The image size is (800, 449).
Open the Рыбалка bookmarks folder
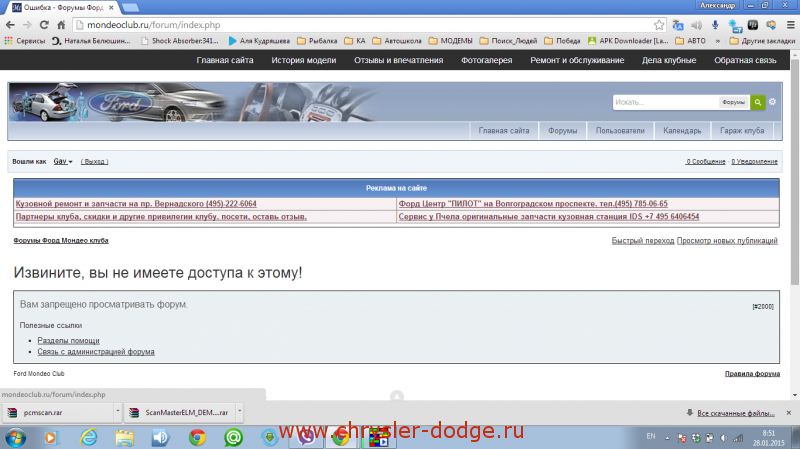tap(317, 41)
